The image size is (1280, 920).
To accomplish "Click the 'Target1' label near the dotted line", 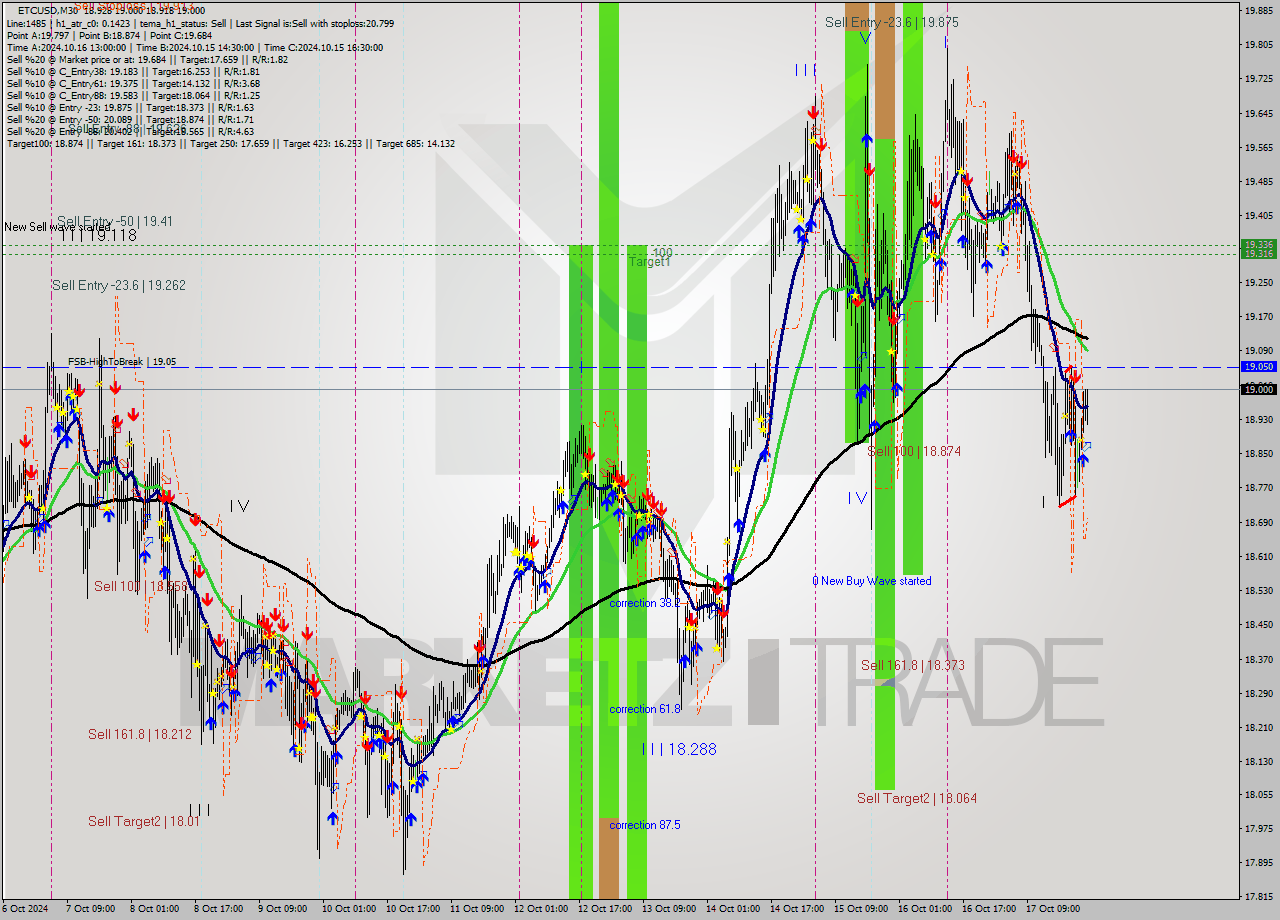I will tap(650, 262).
